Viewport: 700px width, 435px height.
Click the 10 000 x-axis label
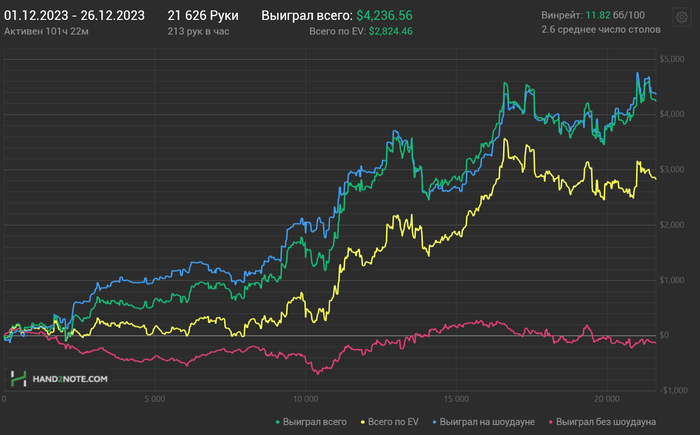pos(305,399)
